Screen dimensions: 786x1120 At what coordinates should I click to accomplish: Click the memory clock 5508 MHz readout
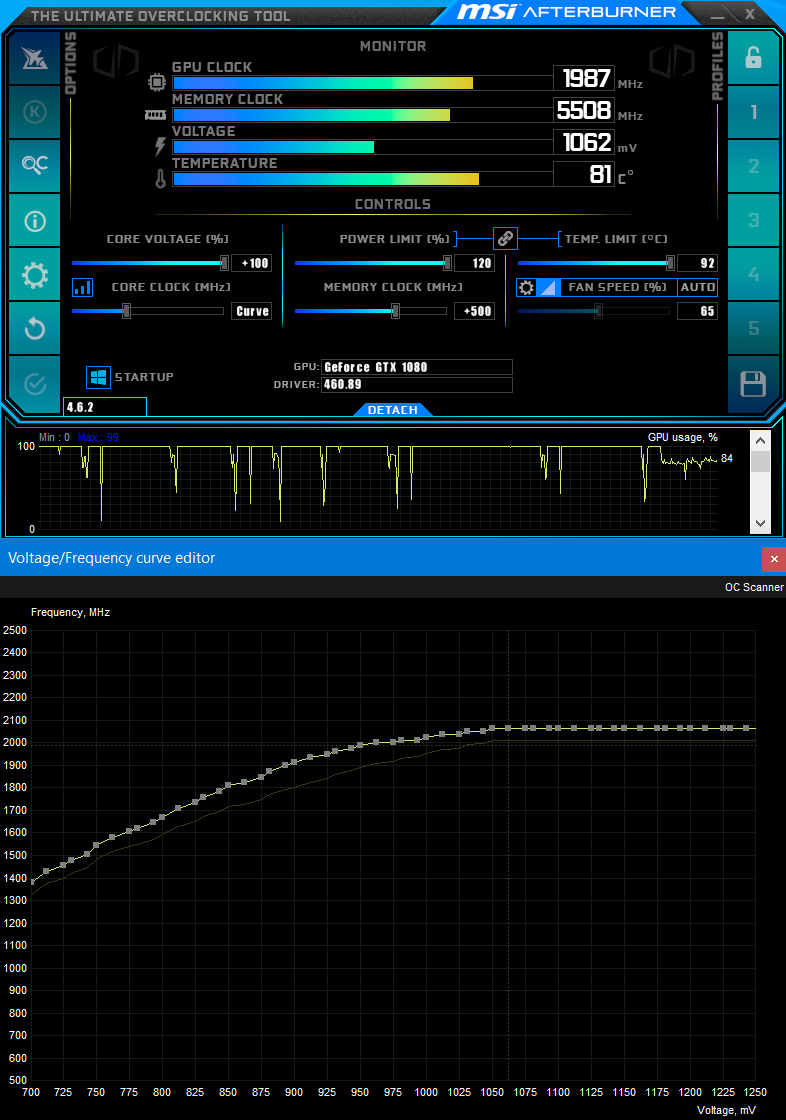click(584, 111)
